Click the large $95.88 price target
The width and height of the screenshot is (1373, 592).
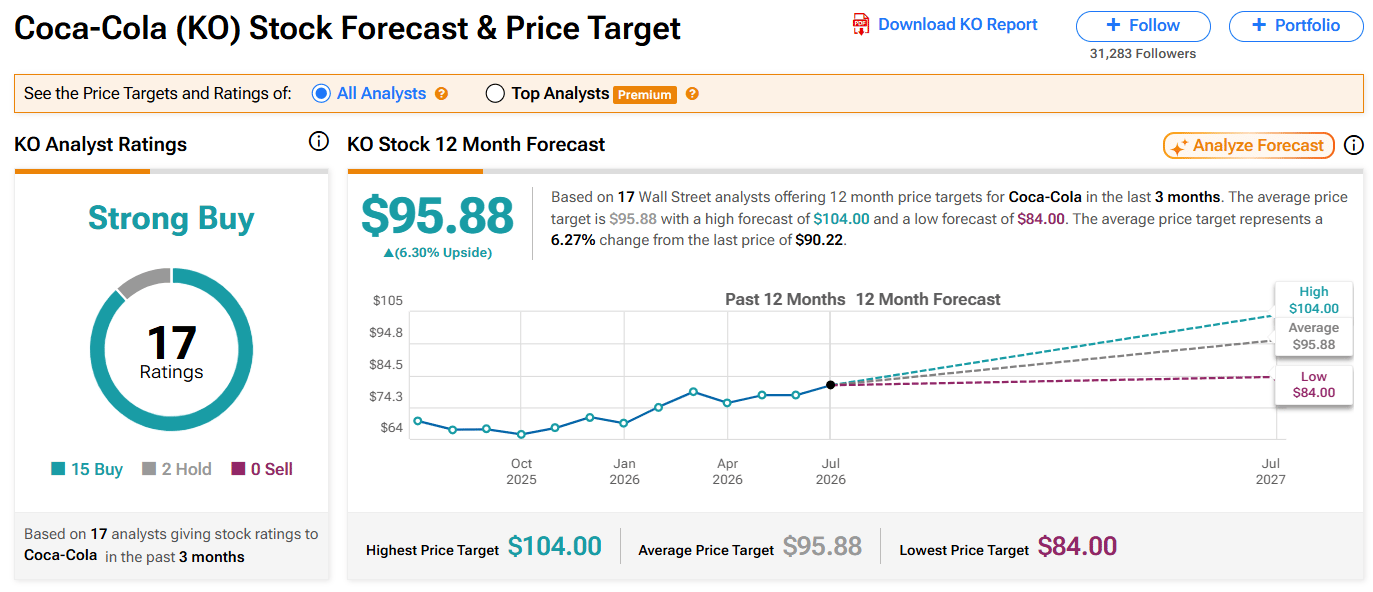pyautogui.click(x=437, y=216)
